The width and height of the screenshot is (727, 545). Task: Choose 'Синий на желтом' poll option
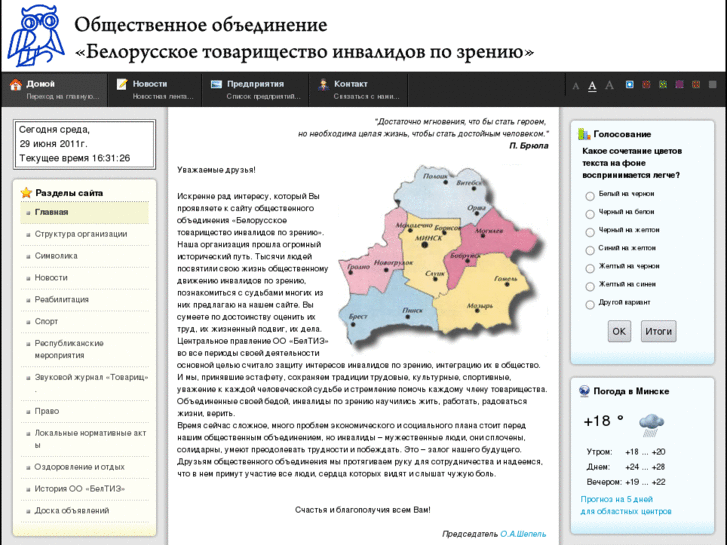(590, 249)
